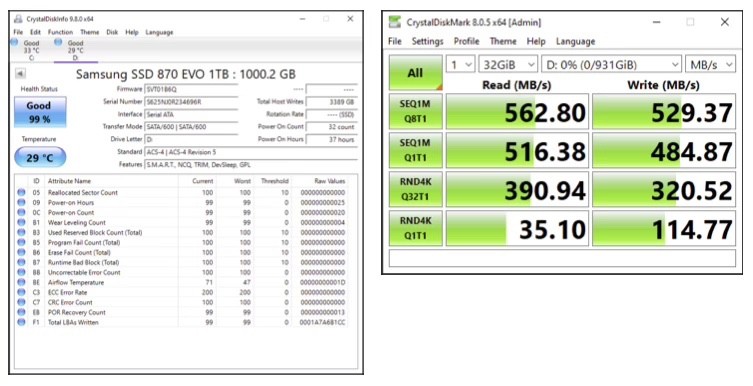Click the RND4K Q32T1 write result 320.52
Screen dimensions: 753x386
pos(664,189)
